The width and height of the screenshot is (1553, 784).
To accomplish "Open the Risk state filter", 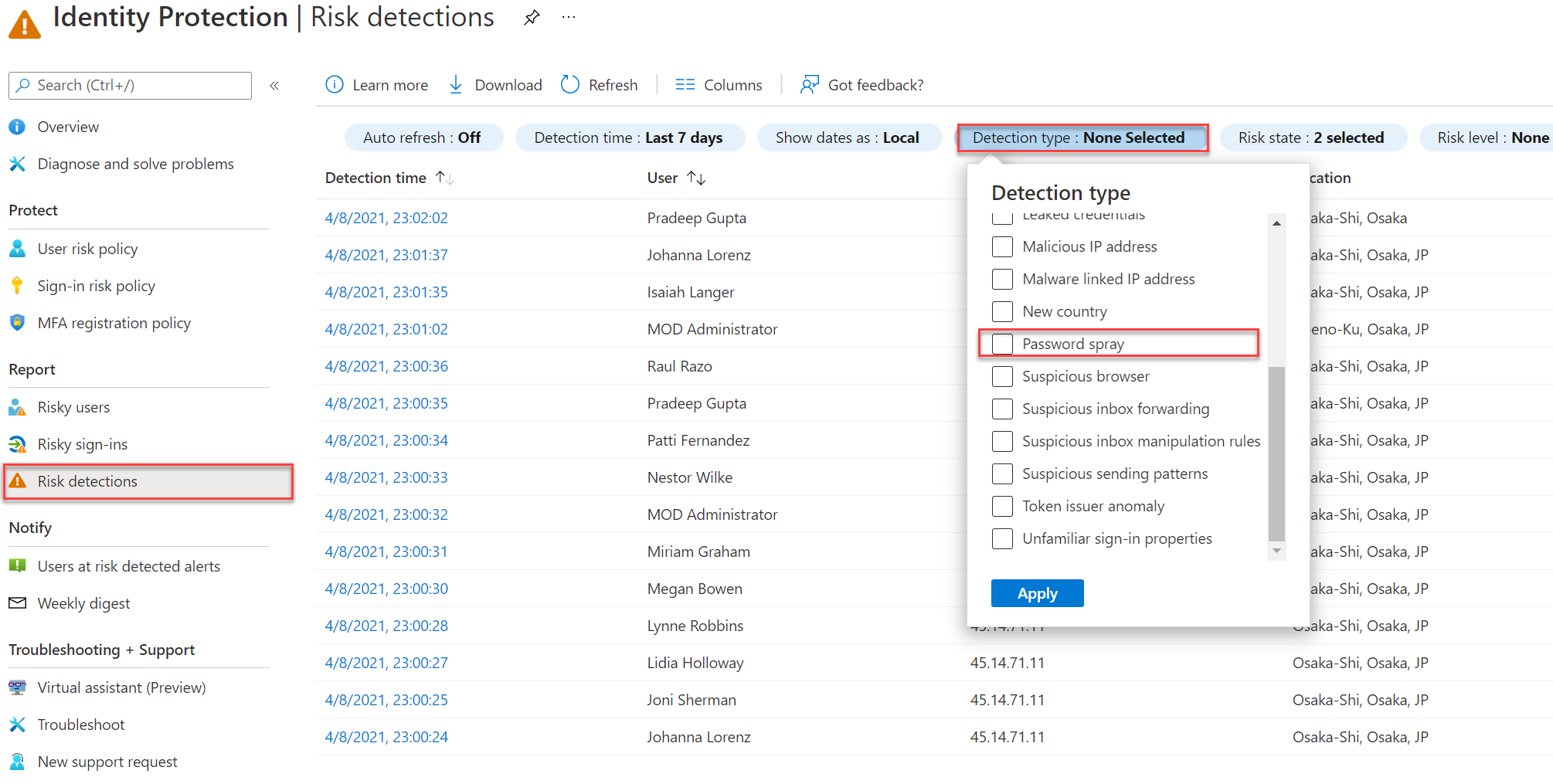I will pyautogui.click(x=1312, y=137).
